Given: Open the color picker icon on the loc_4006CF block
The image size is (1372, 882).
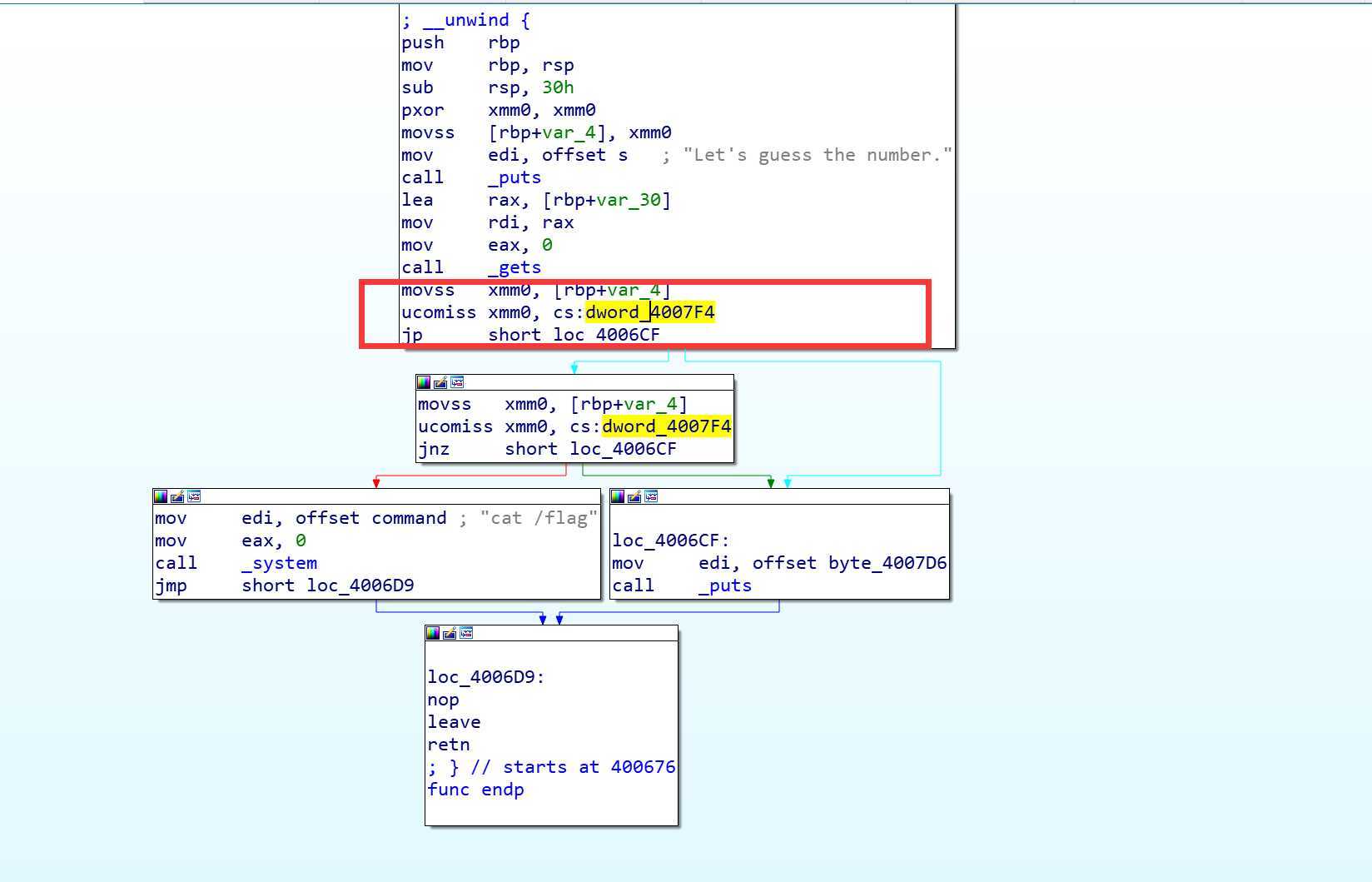Looking at the screenshot, I should tap(618, 496).
